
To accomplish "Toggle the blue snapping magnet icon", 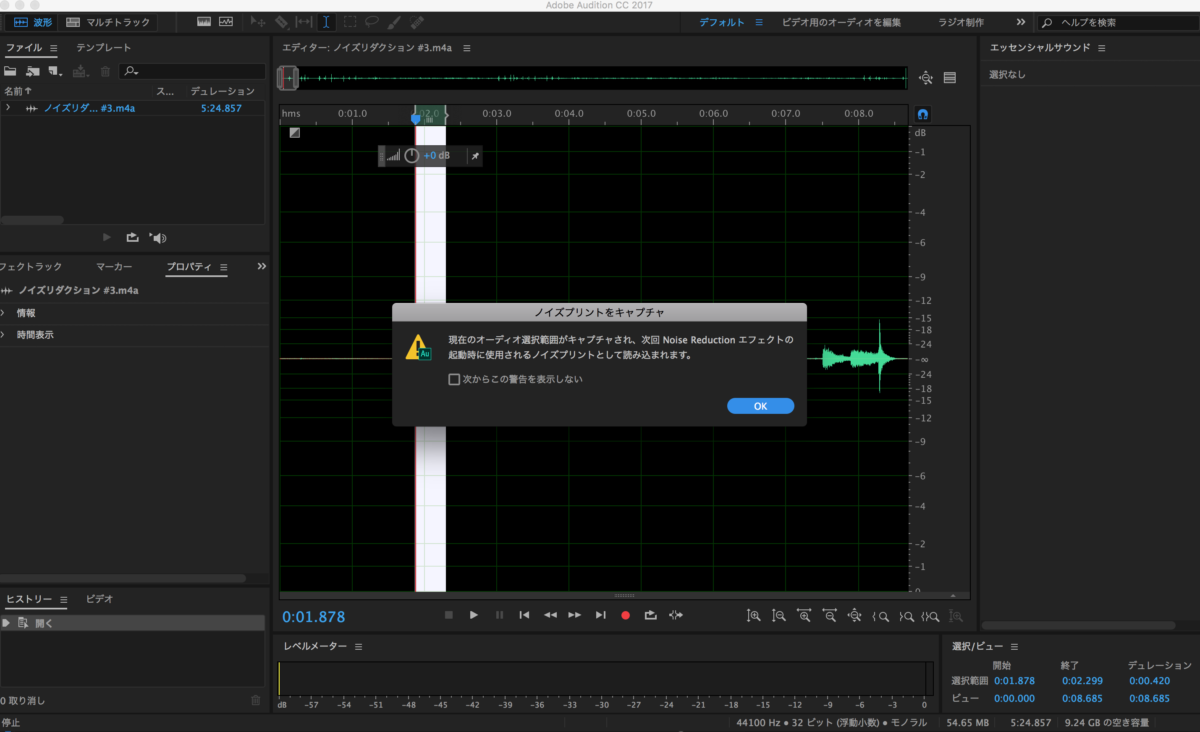I will [922, 114].
